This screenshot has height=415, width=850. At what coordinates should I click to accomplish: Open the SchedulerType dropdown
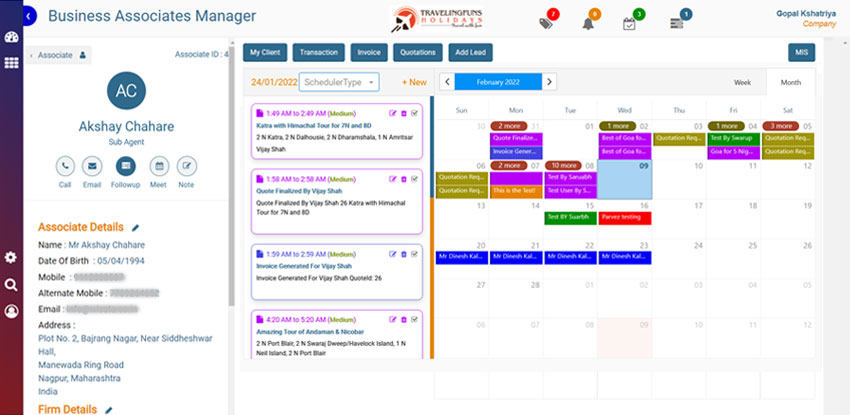pos(339,82)
